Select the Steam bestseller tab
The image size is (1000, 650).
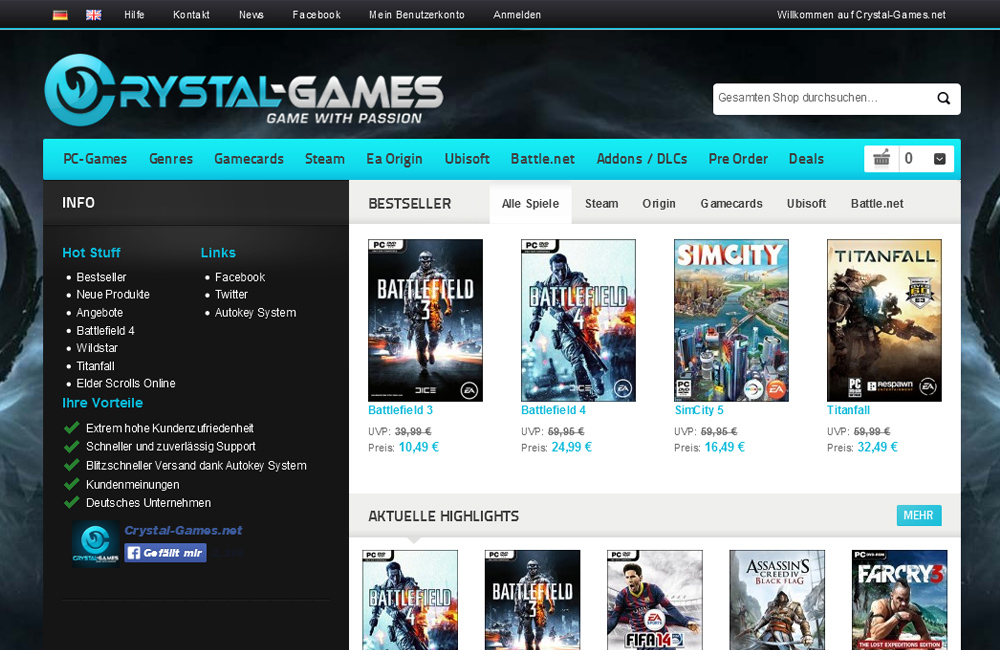601,203
